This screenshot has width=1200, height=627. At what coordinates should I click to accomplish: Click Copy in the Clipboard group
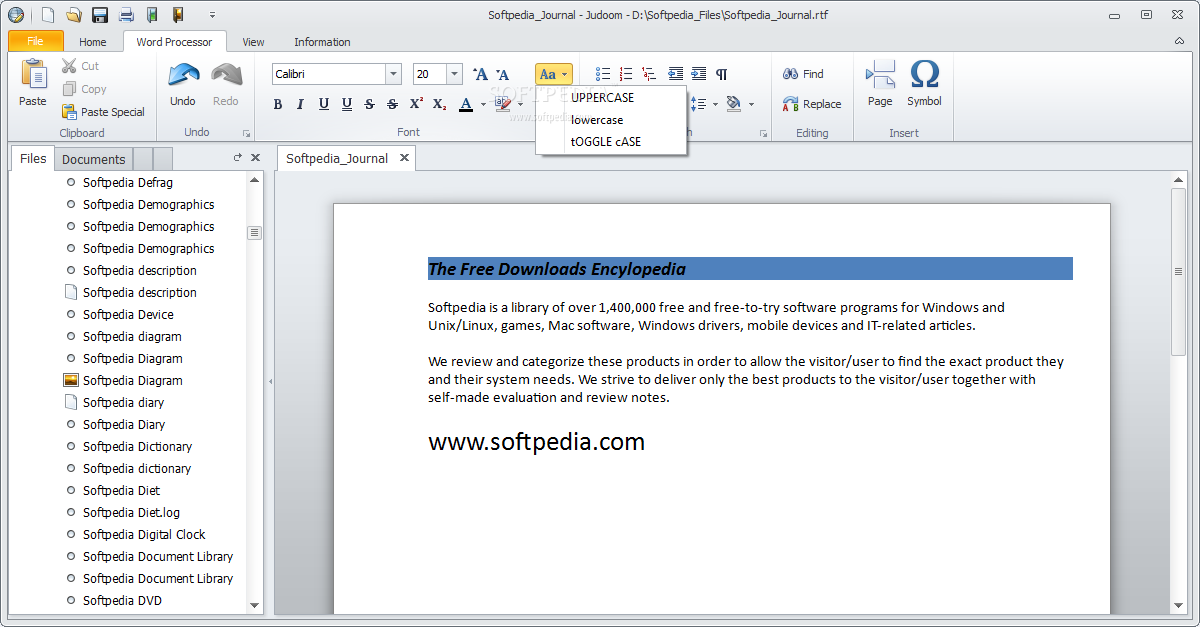84,89
